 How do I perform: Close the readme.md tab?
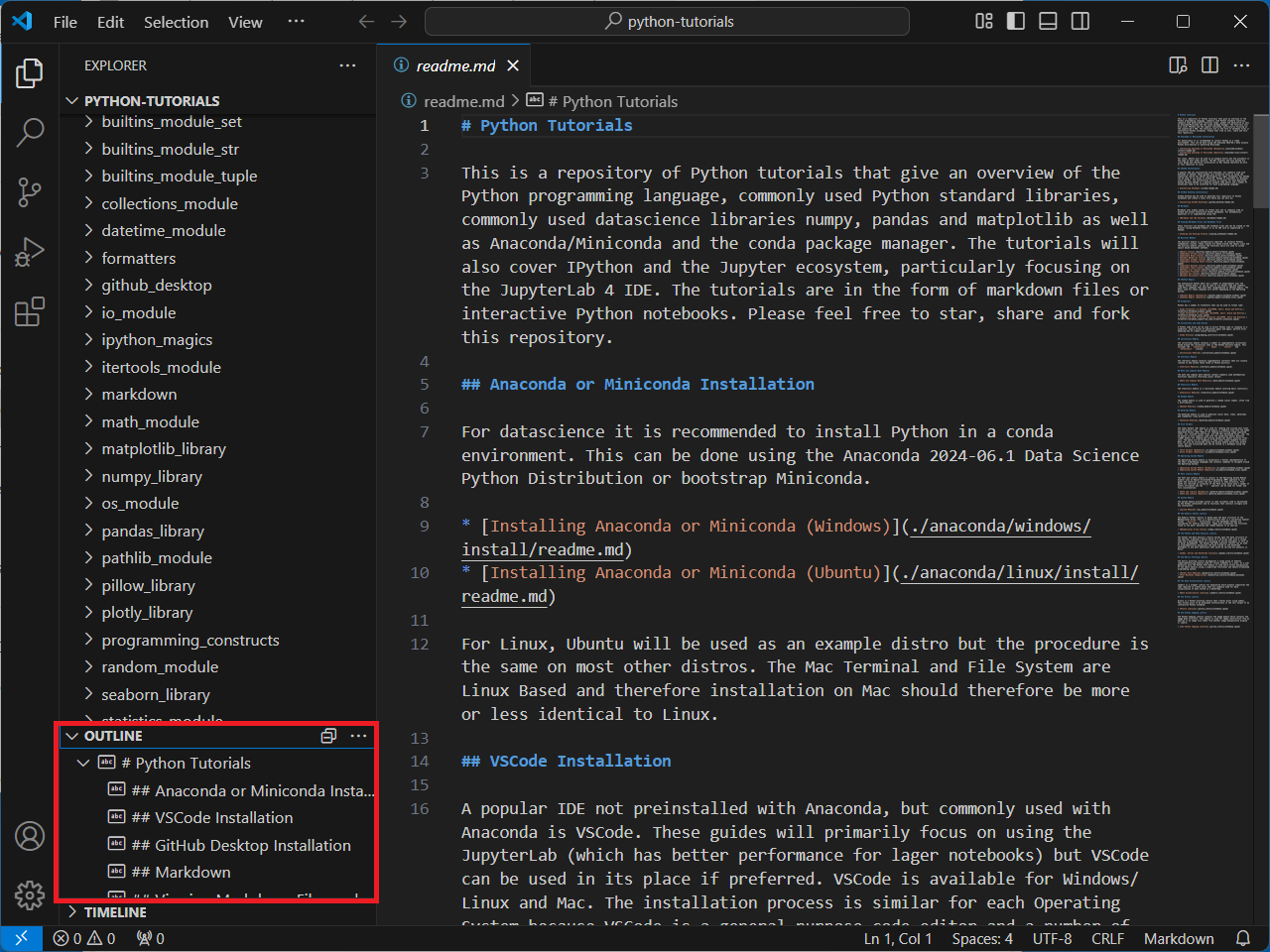coord(513,65)
